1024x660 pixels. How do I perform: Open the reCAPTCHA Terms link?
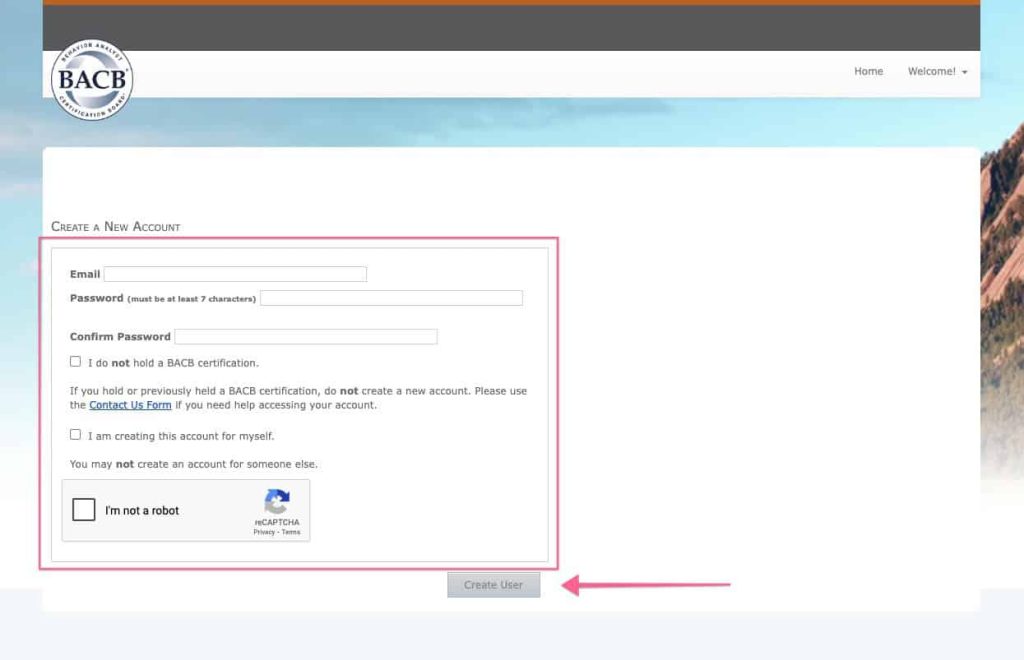[x=291, y=532]
